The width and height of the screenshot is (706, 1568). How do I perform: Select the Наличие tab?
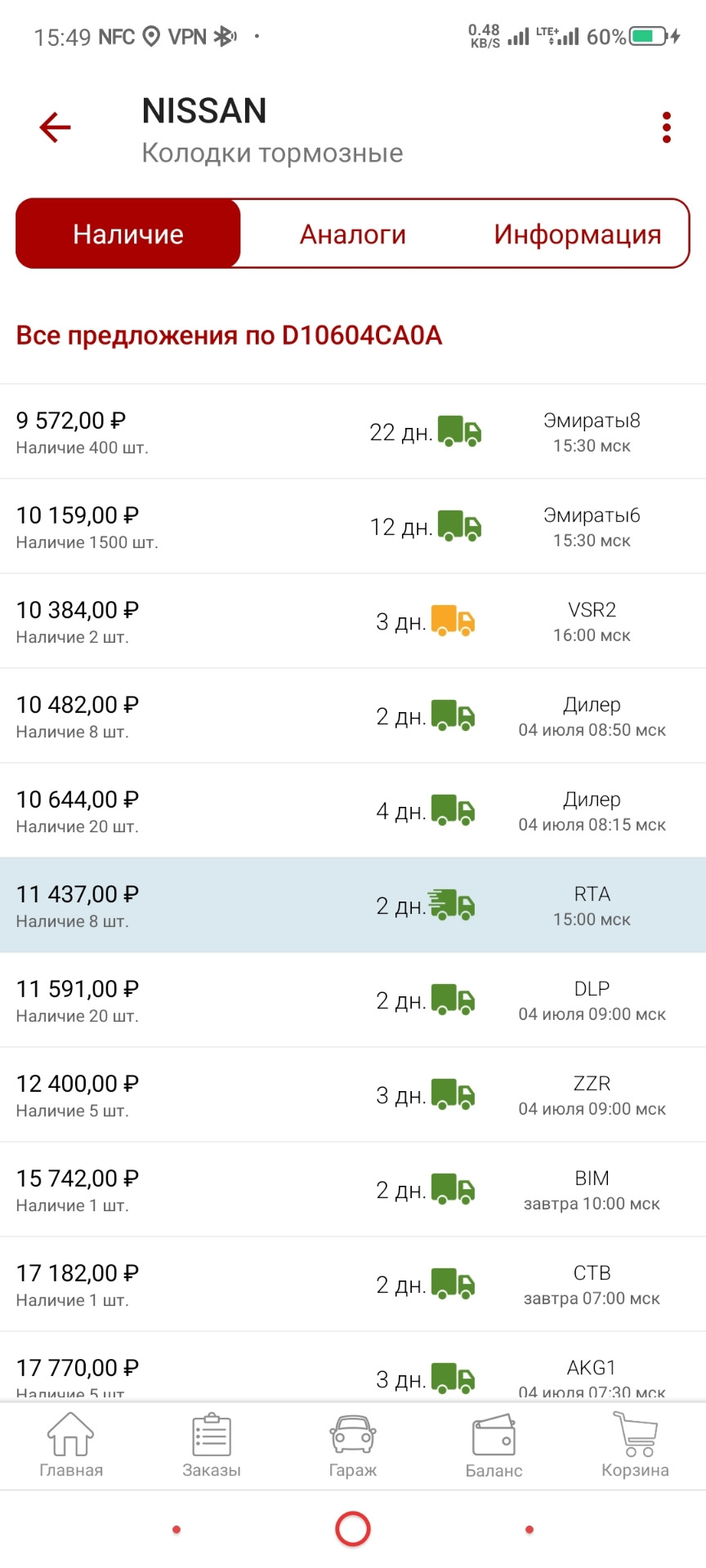(128, 234)
